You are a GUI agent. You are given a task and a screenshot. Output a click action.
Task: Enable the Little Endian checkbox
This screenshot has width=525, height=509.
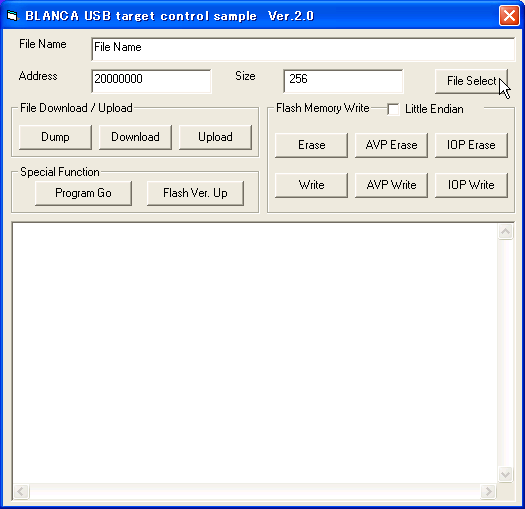[393, 110]
